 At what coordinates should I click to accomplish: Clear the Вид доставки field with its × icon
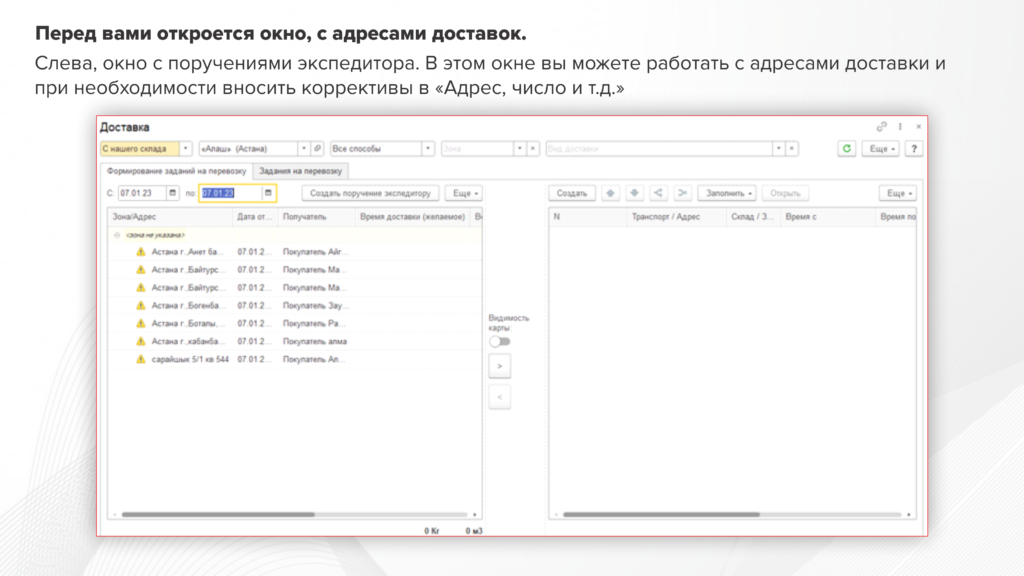792,149
